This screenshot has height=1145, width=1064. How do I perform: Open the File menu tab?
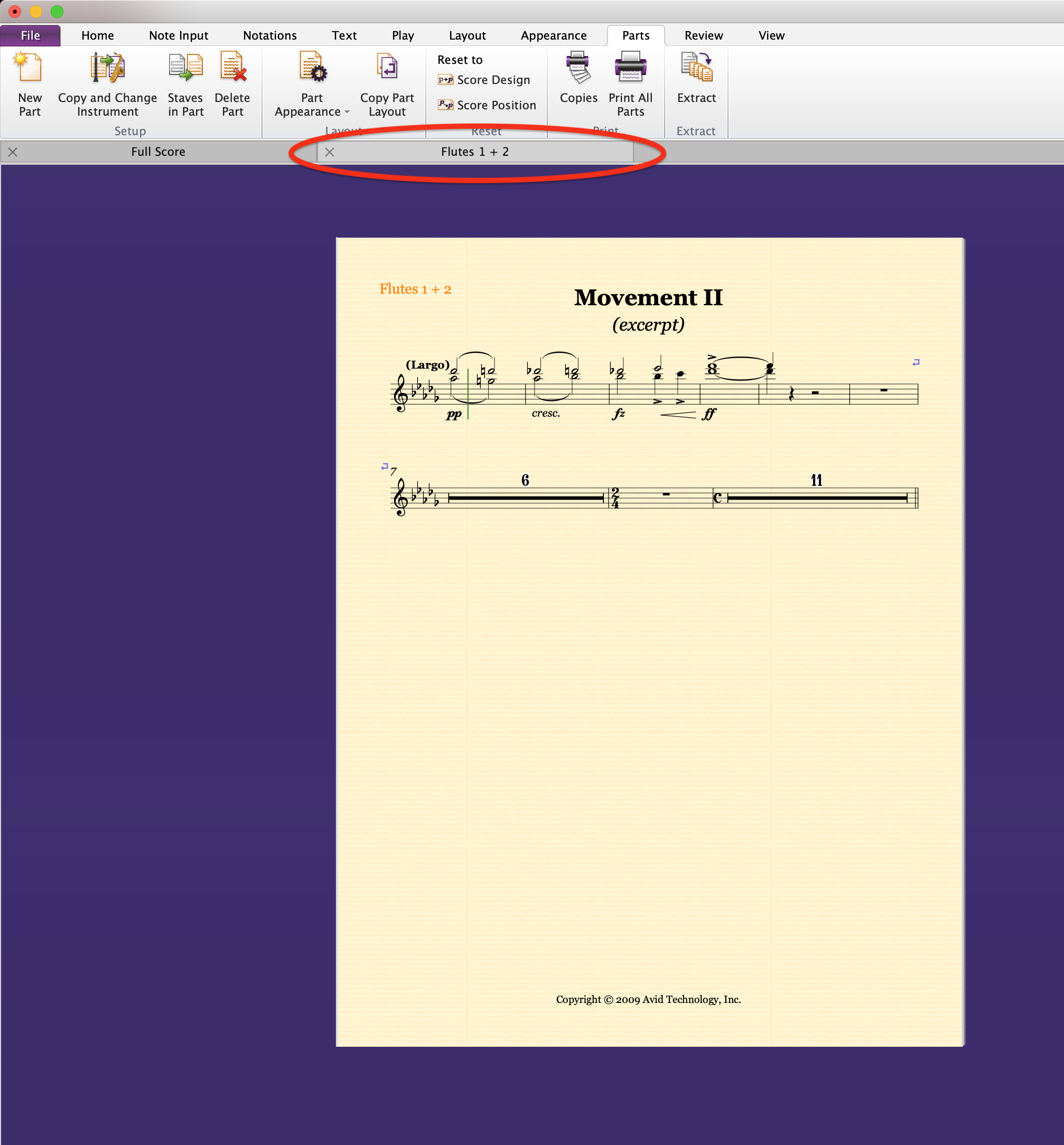(x=31, y=36)
